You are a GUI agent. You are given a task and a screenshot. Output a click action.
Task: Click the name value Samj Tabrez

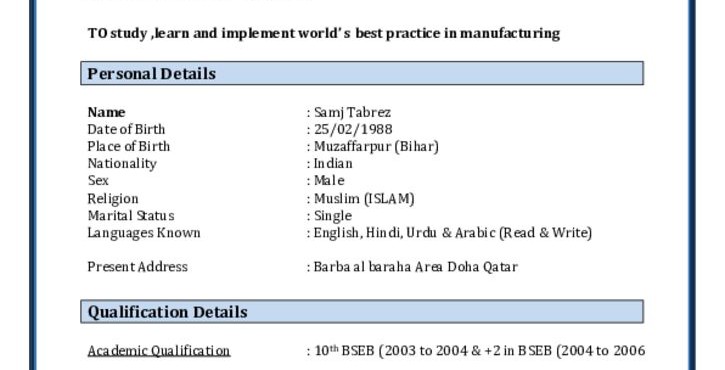point(352,112)
